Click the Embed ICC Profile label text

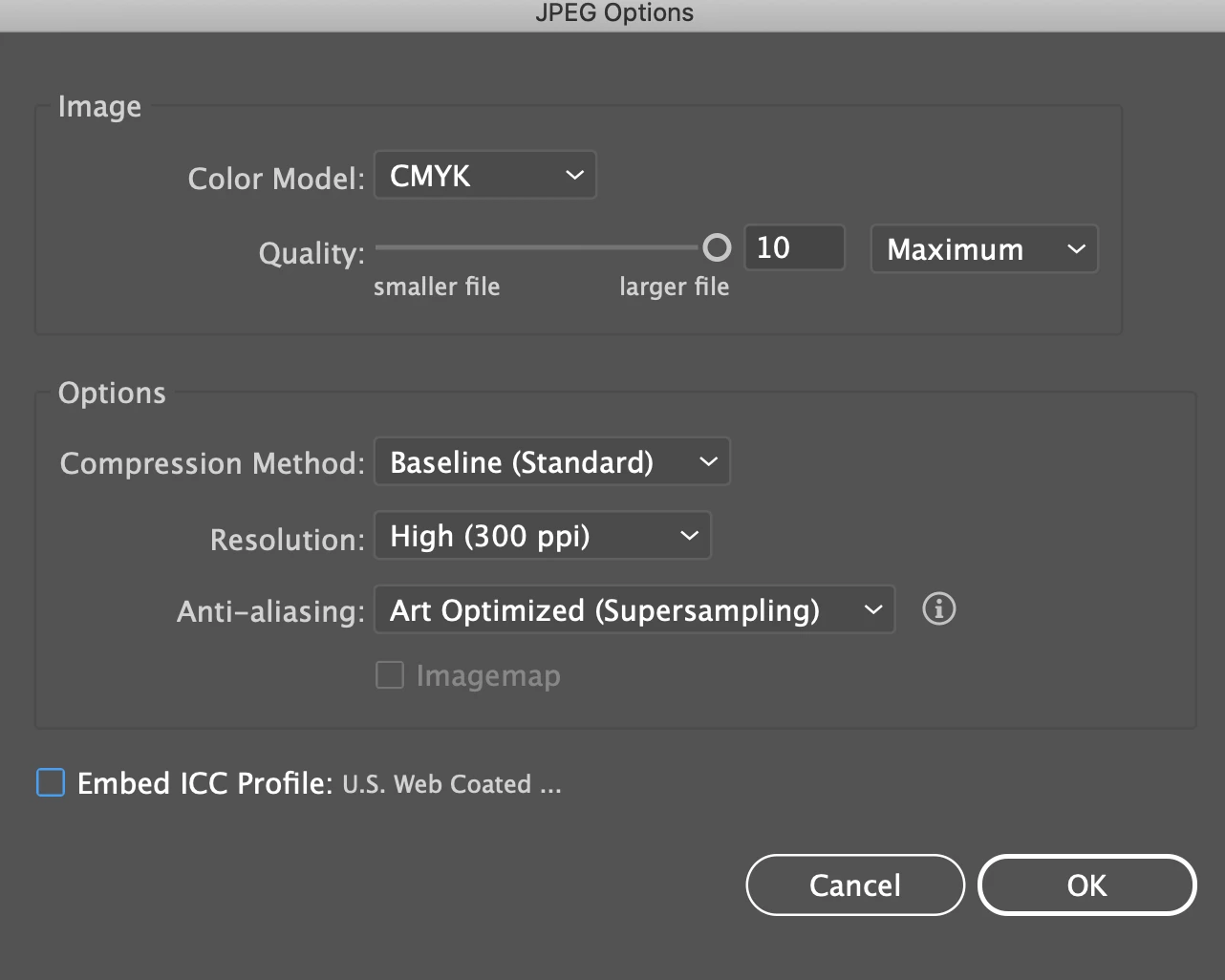(204, 784)
